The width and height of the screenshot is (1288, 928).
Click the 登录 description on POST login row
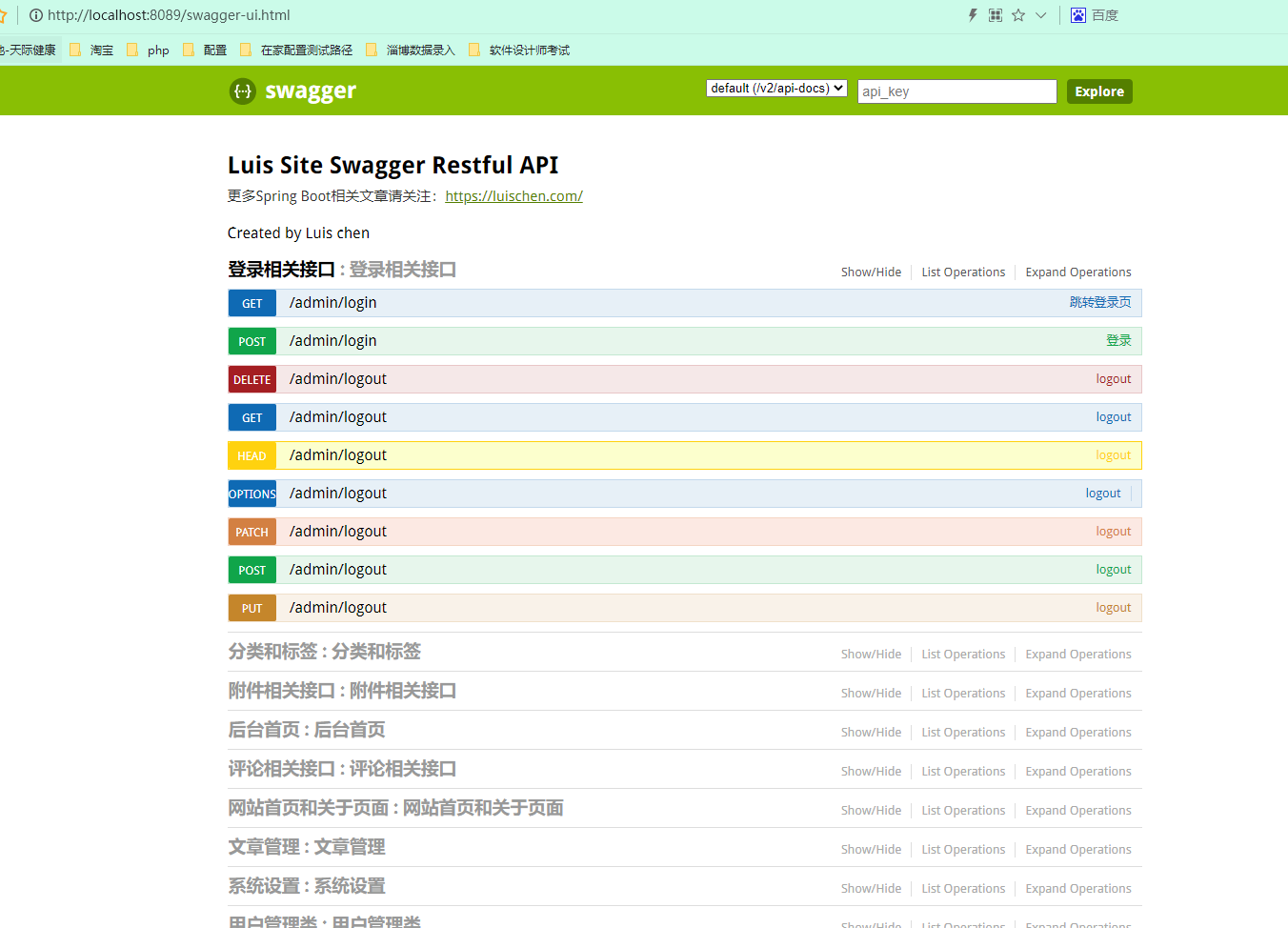(1118, 340)
